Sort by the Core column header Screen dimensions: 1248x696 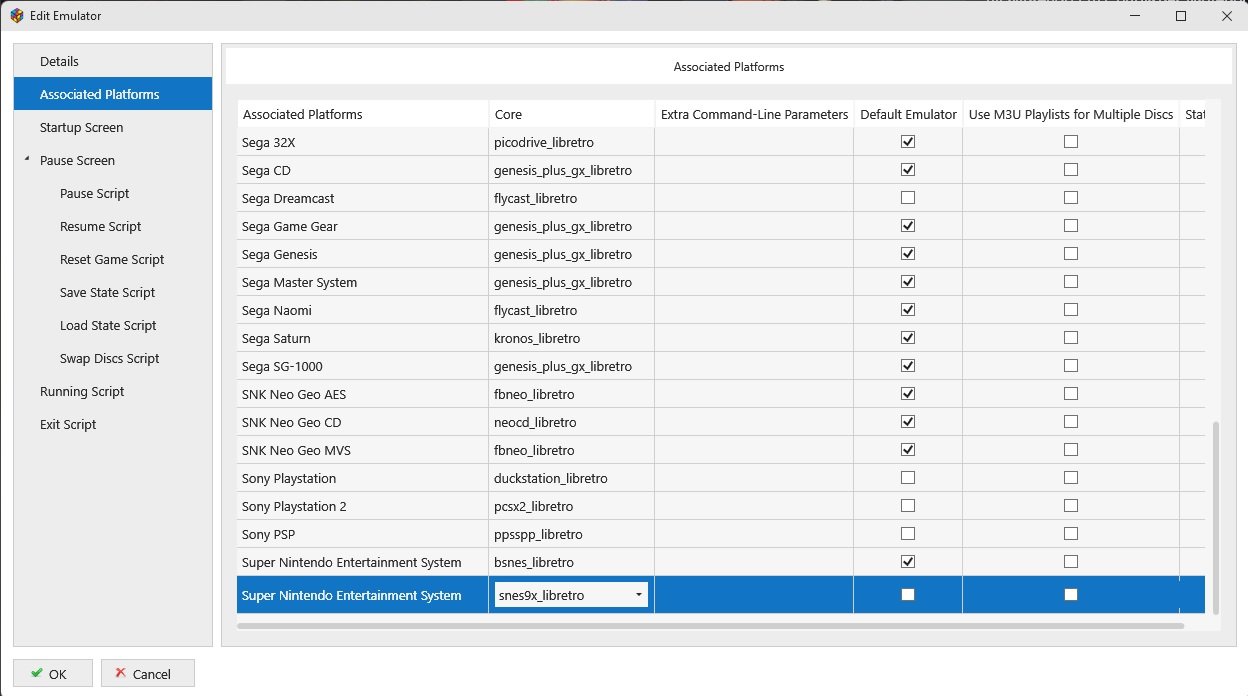572,114
